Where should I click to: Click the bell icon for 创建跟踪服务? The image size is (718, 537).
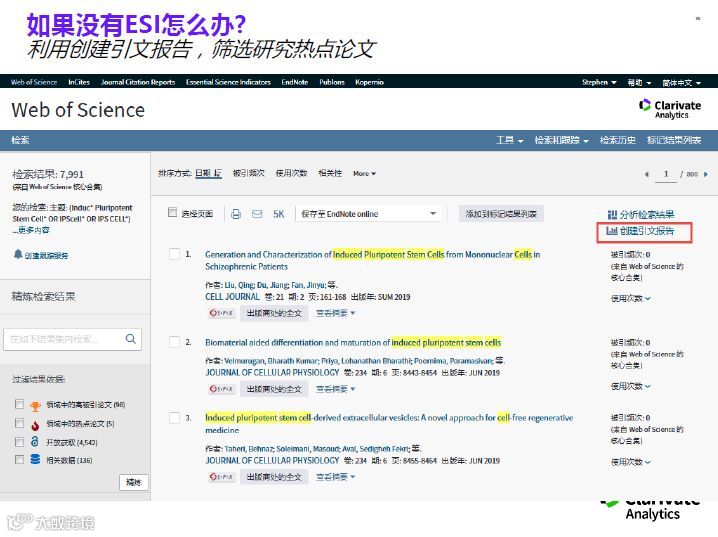pos(18,254)
